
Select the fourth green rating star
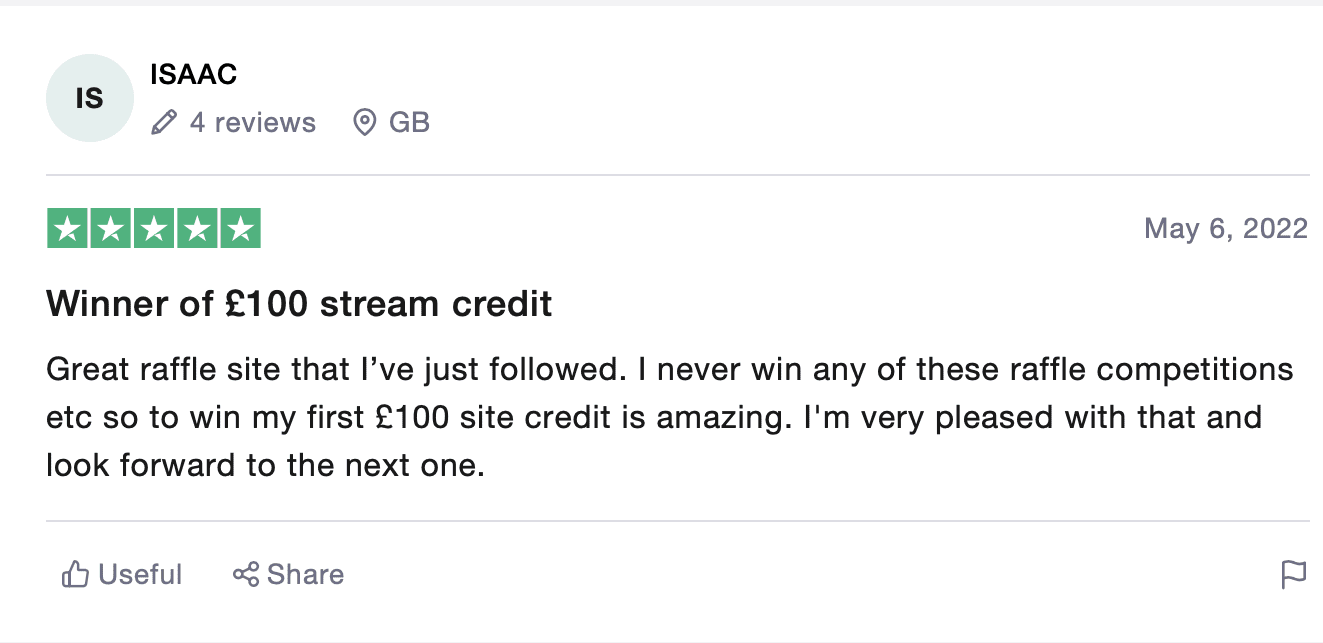coord(197,229)
